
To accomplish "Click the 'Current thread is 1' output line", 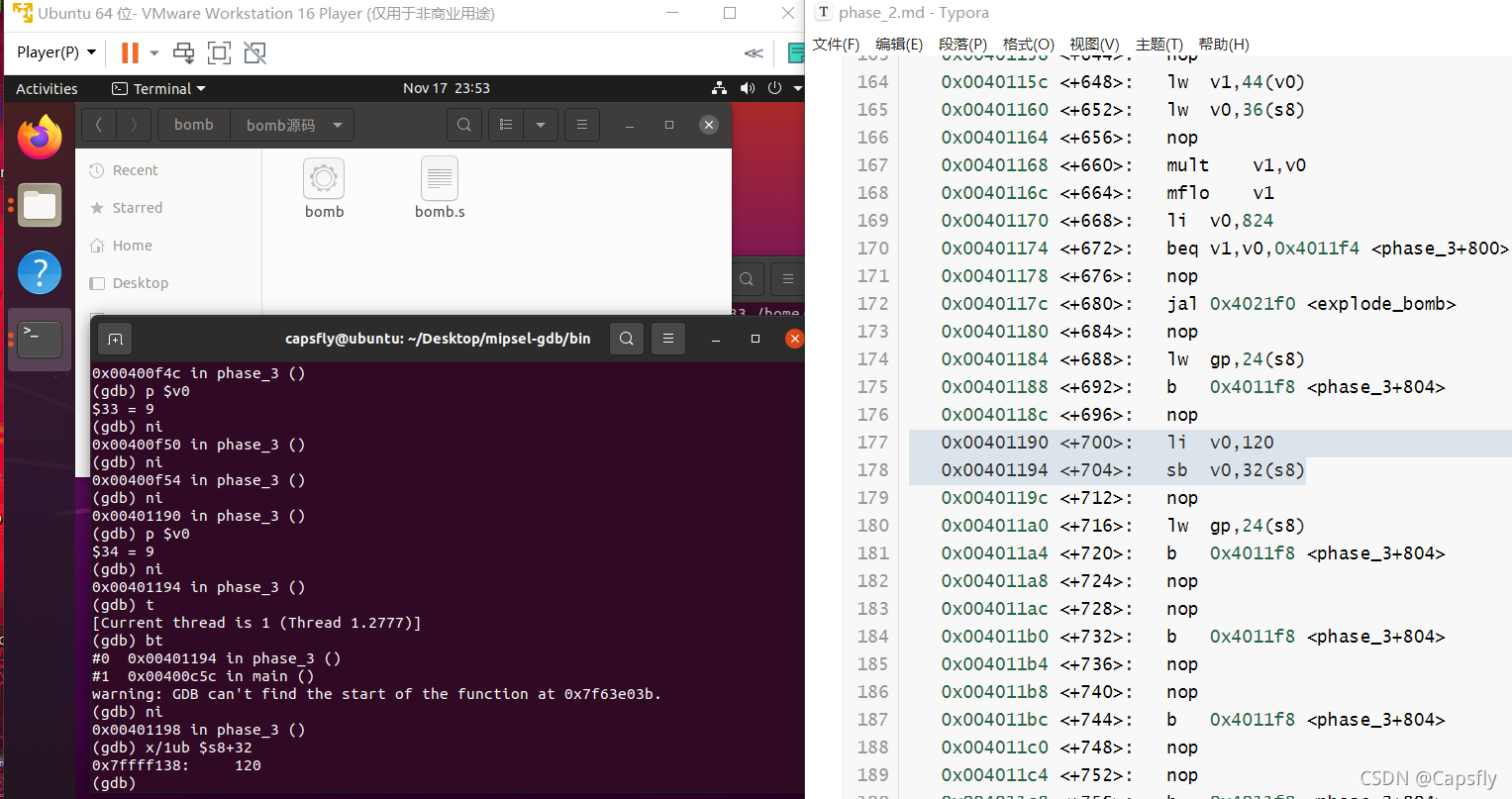I will (256, 623).
